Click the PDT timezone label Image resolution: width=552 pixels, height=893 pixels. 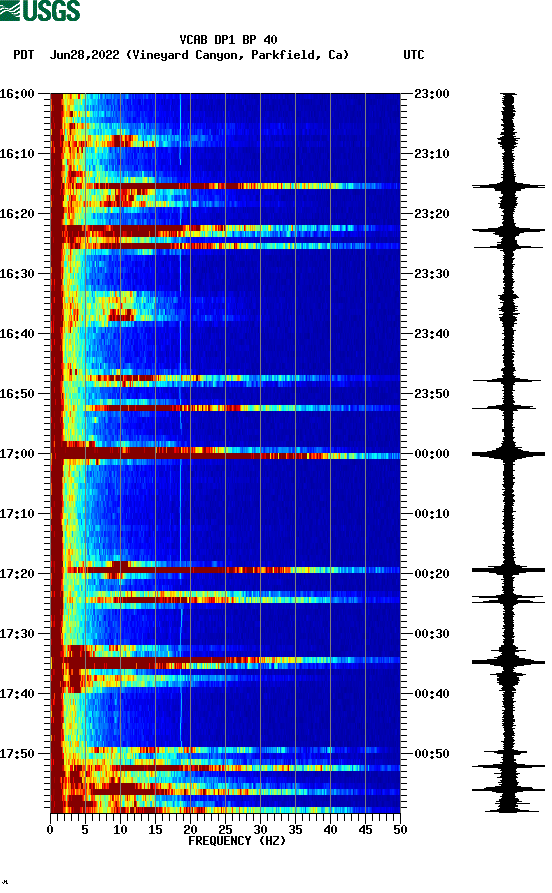[x=24, y=55]
